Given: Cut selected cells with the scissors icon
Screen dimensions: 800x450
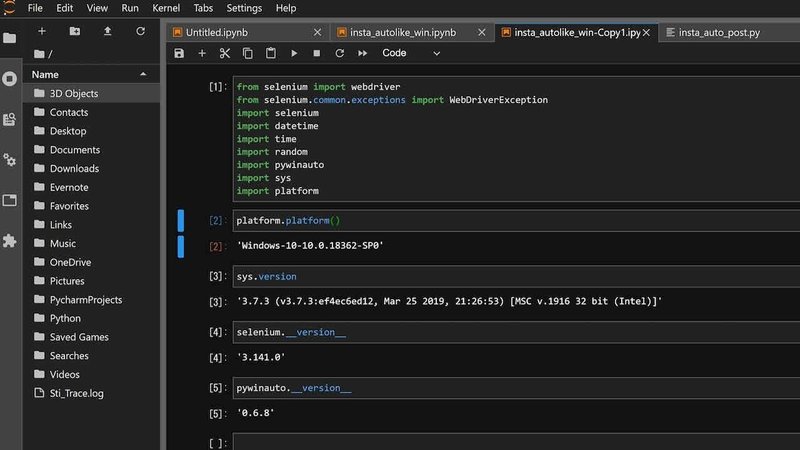Looking at the screenshot, I should (x=224, y=53).
